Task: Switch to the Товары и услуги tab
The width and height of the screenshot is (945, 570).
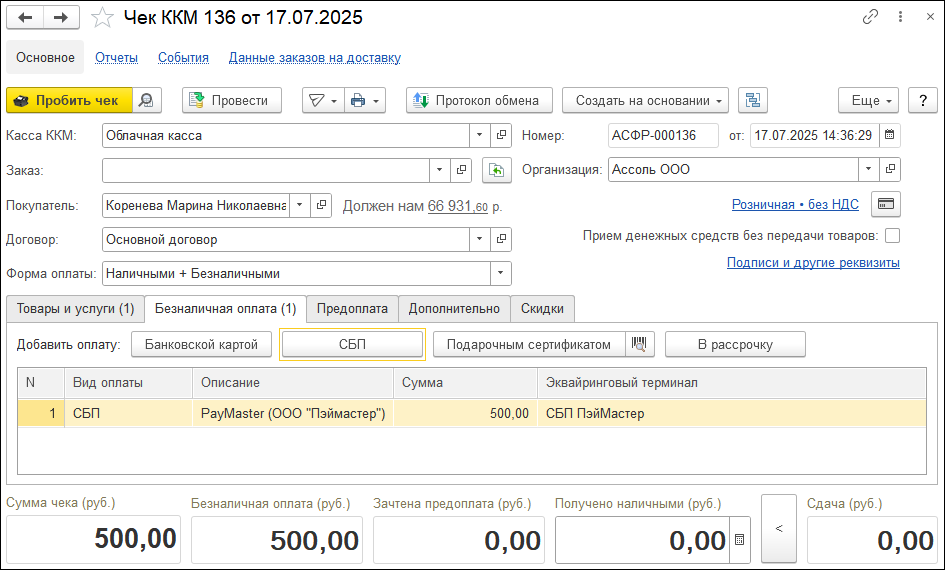Action: point(75,309)
